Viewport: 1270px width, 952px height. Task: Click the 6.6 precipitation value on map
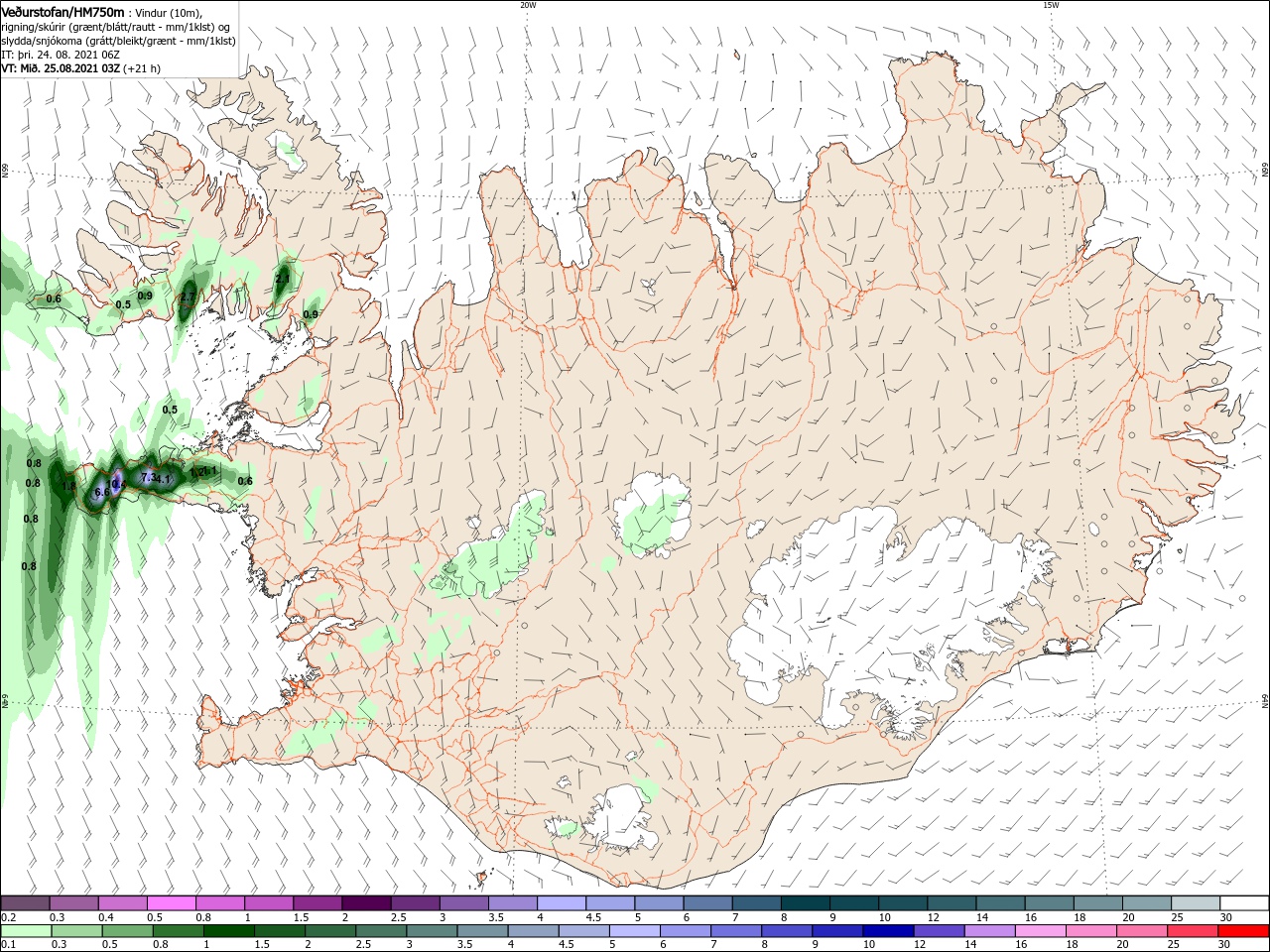point(101,492)
